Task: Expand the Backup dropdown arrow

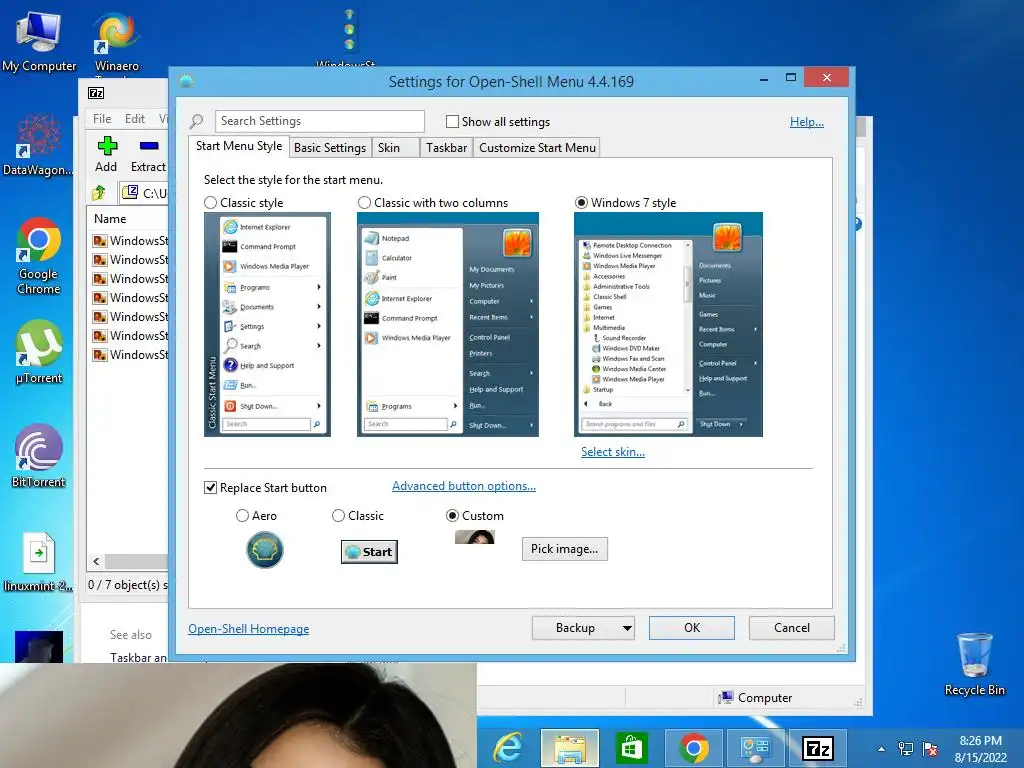Action: 627,628
